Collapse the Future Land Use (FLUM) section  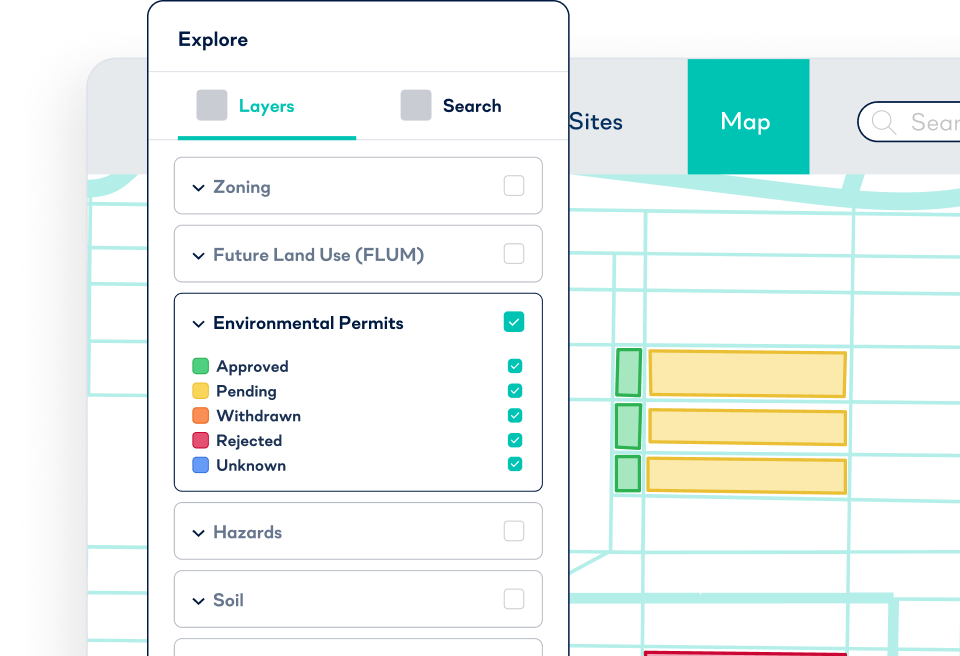click(x=196, y=254)
